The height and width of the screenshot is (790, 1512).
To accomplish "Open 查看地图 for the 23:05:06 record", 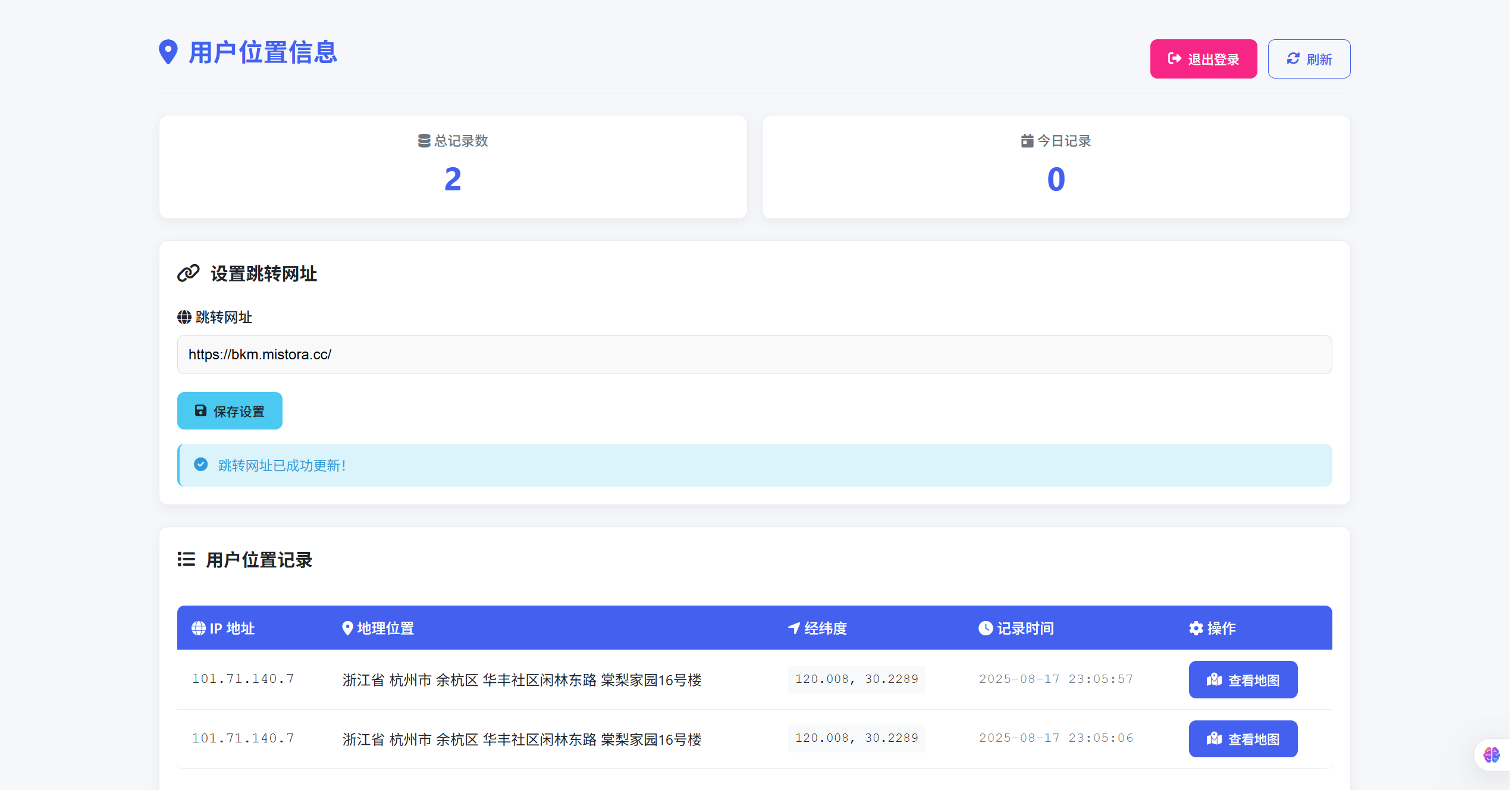I will [1243, 738].
